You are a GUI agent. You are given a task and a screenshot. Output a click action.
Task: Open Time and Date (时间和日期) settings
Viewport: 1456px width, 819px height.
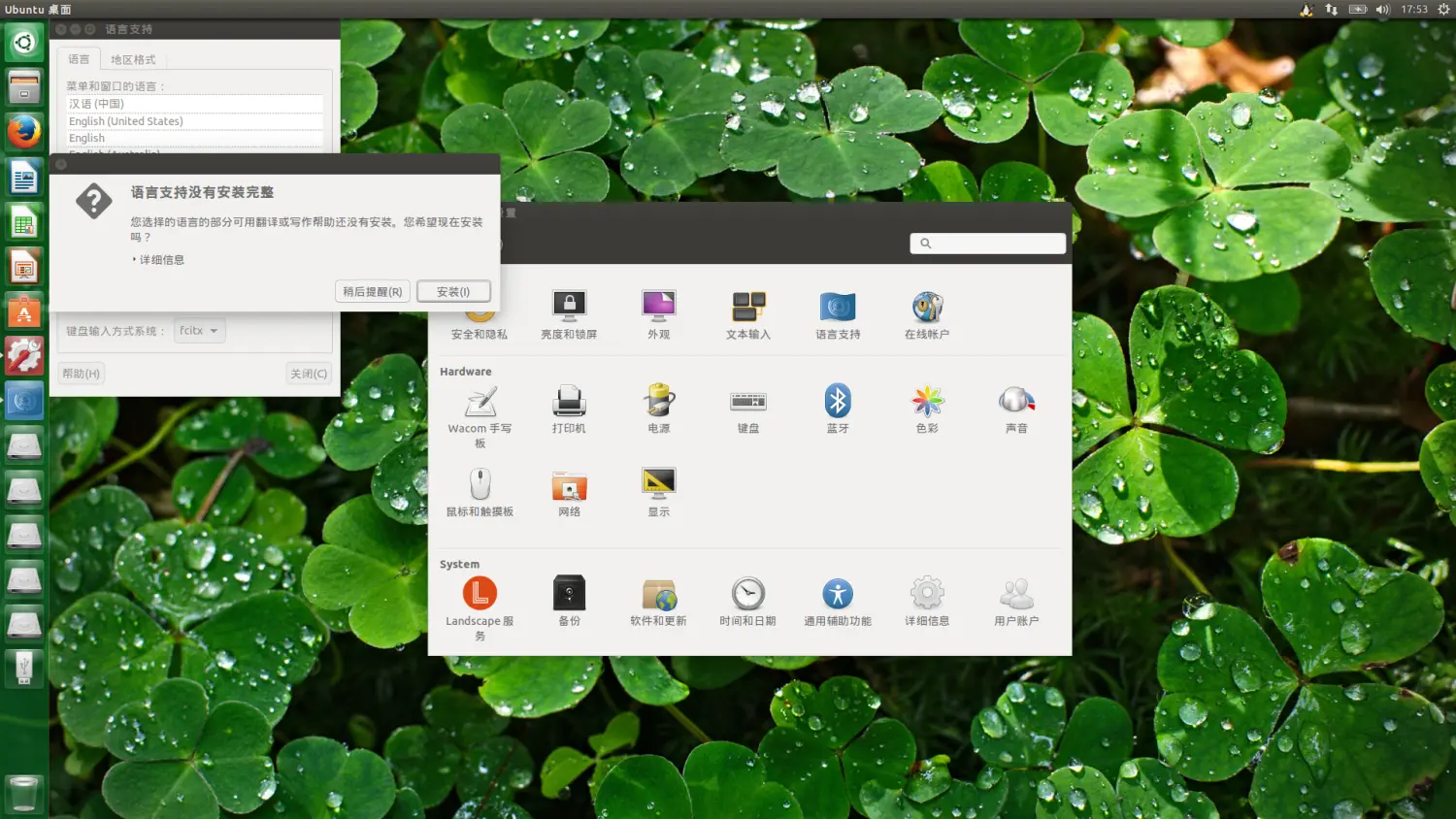747,594
